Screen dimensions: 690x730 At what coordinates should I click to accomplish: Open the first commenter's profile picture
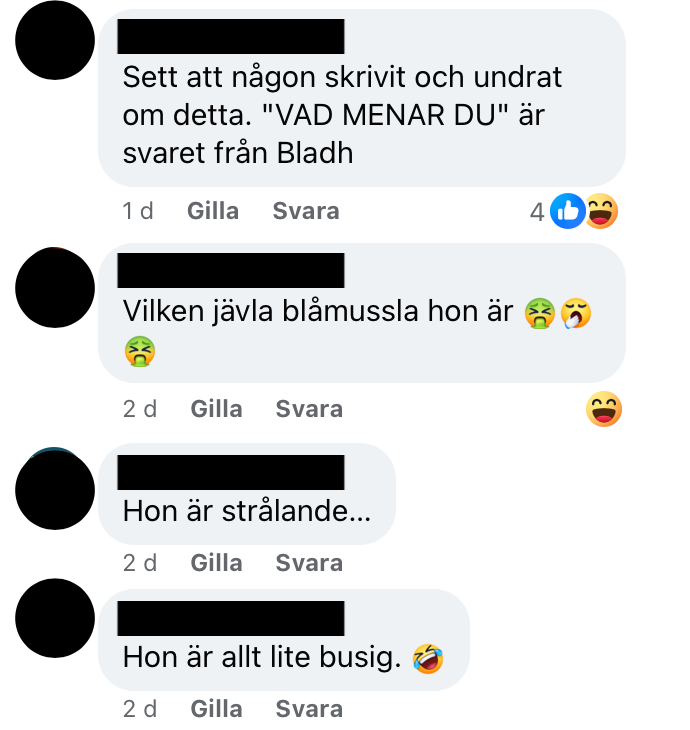click(55, 40)
